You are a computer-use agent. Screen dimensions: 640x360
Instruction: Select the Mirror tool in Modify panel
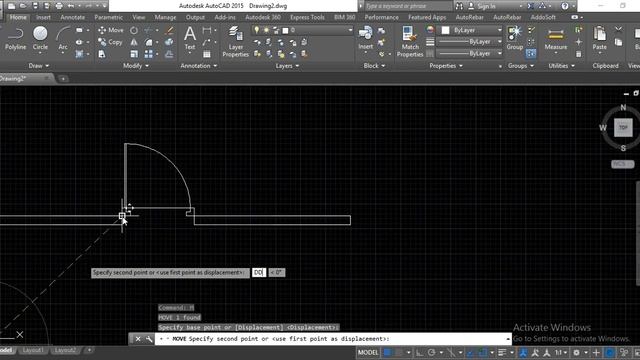point(134,42)
